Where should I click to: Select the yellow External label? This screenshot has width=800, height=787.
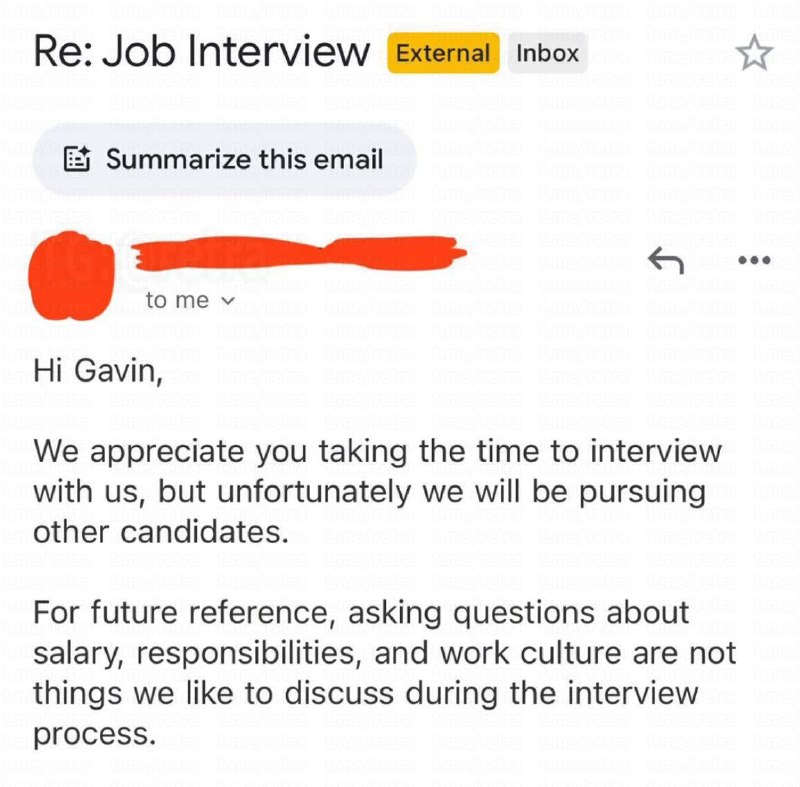click(x=442, y=53)
